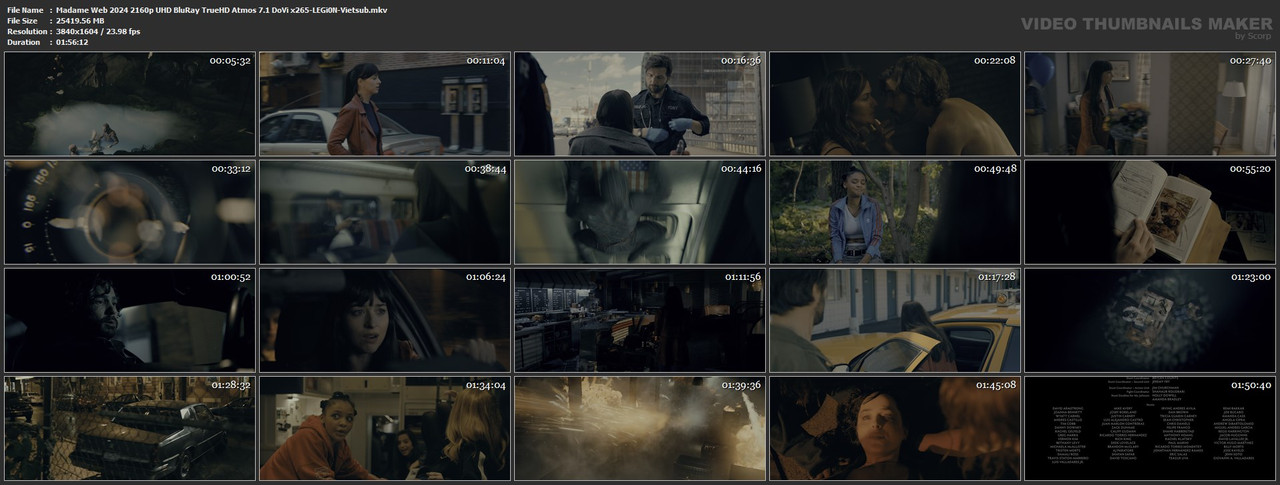Click the File Size label

(x=22, y=20)
